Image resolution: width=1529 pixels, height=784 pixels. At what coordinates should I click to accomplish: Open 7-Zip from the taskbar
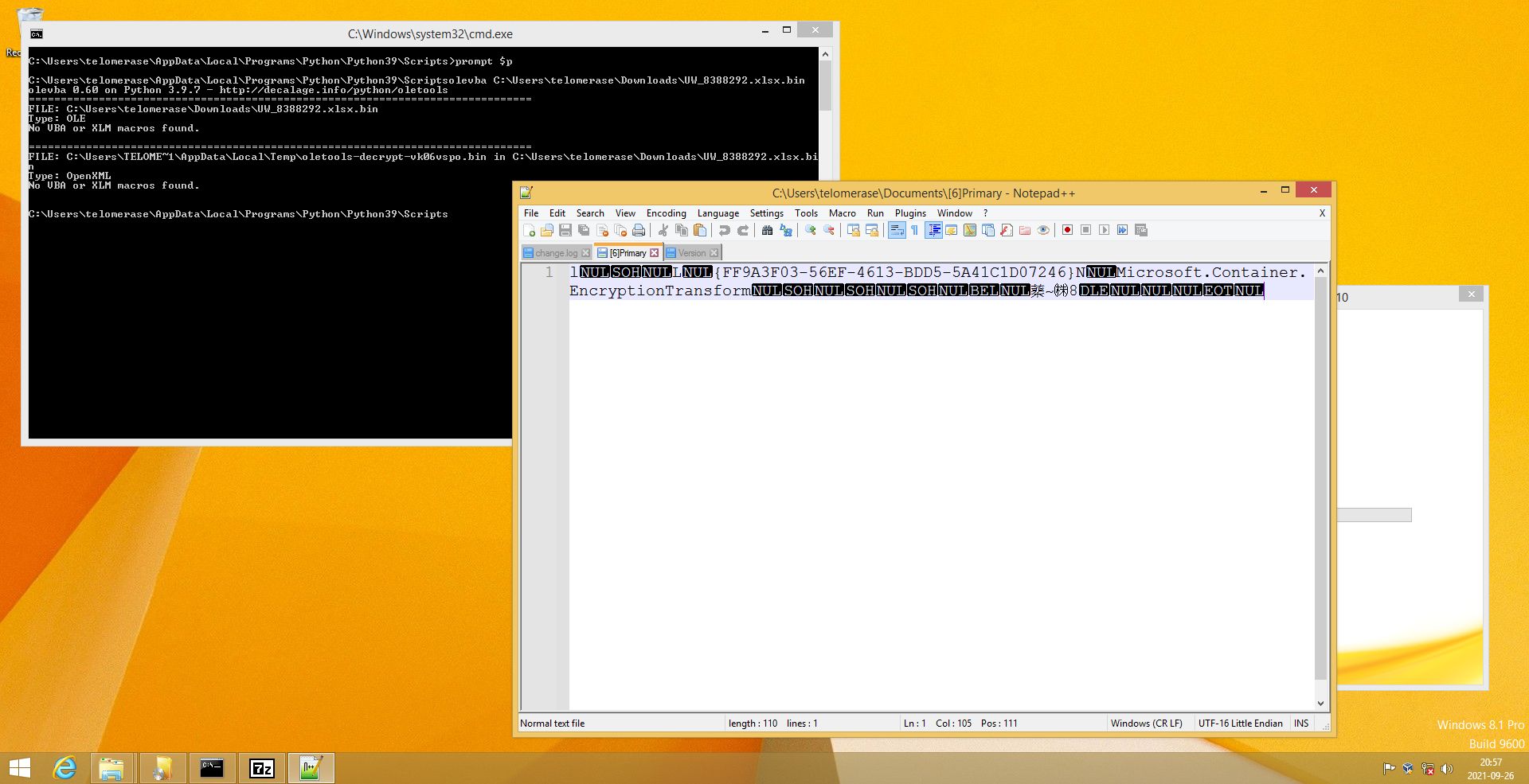pyautogui.click(x=262, y=768)
